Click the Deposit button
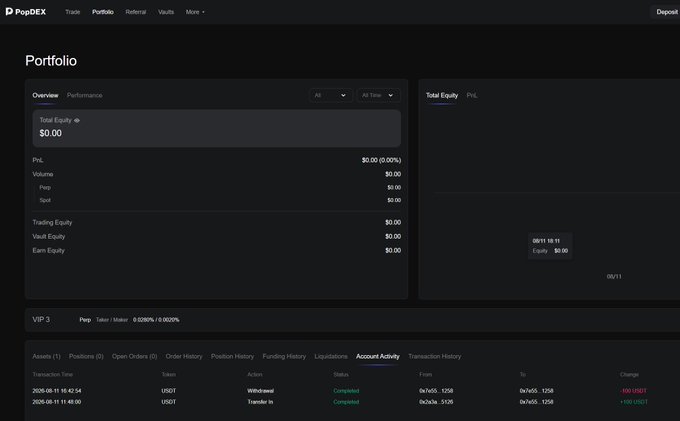The width and height of the screenshot is (680, 421). (666, 12)
